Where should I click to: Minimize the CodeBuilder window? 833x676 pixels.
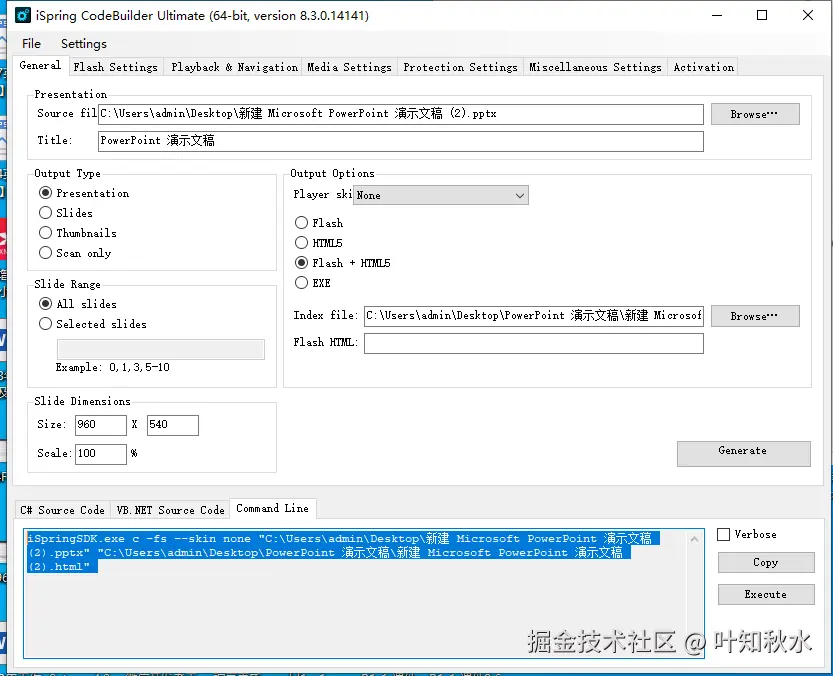[717, 15]
